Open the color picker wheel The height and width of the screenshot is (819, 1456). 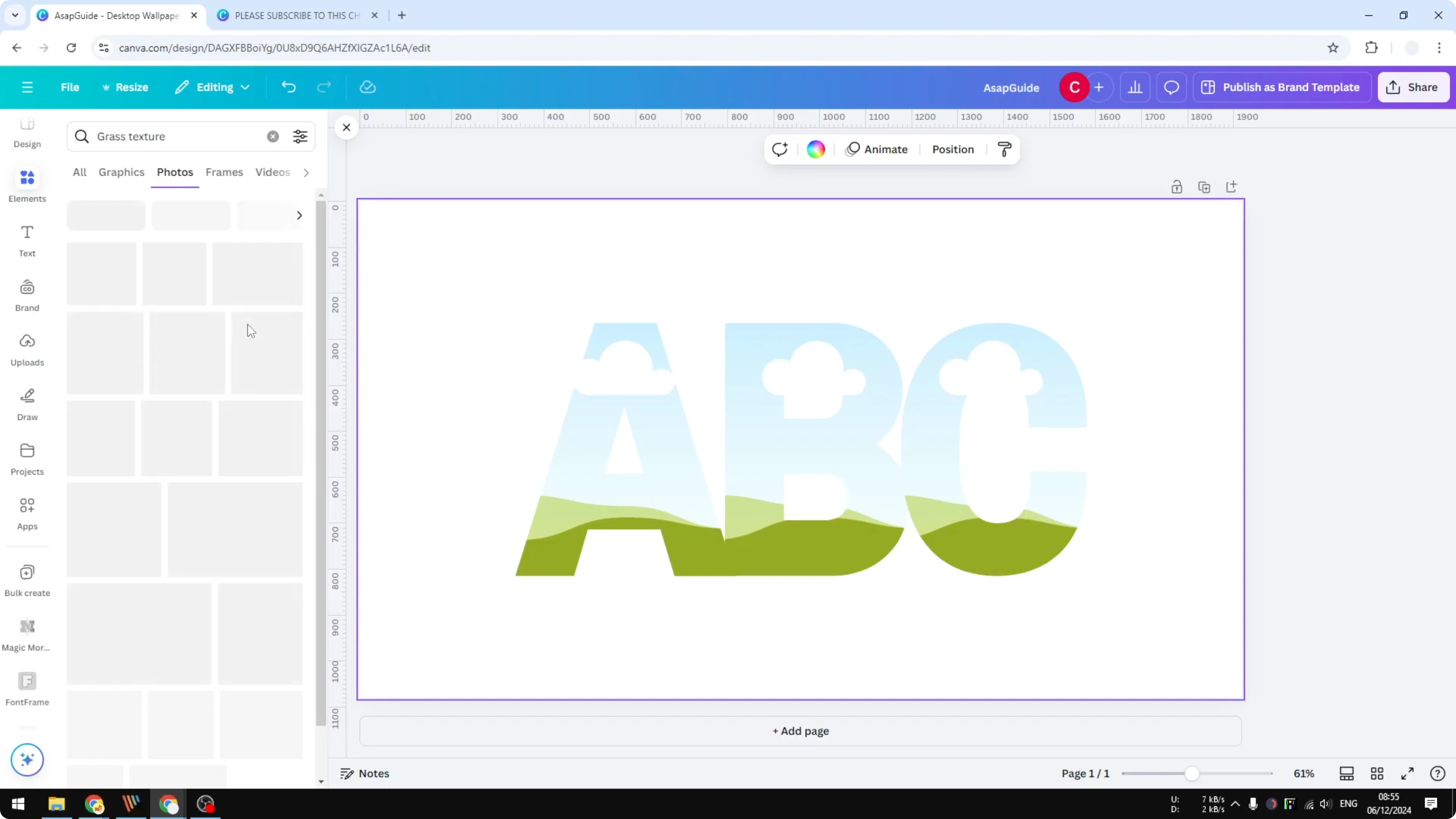coord(815,149)
